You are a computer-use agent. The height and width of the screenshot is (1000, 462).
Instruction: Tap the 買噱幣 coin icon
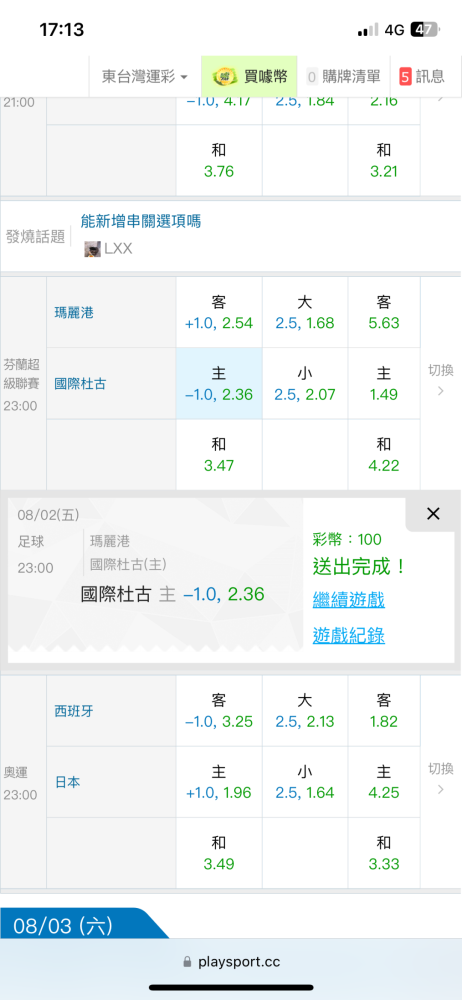[x=223, y=77]
